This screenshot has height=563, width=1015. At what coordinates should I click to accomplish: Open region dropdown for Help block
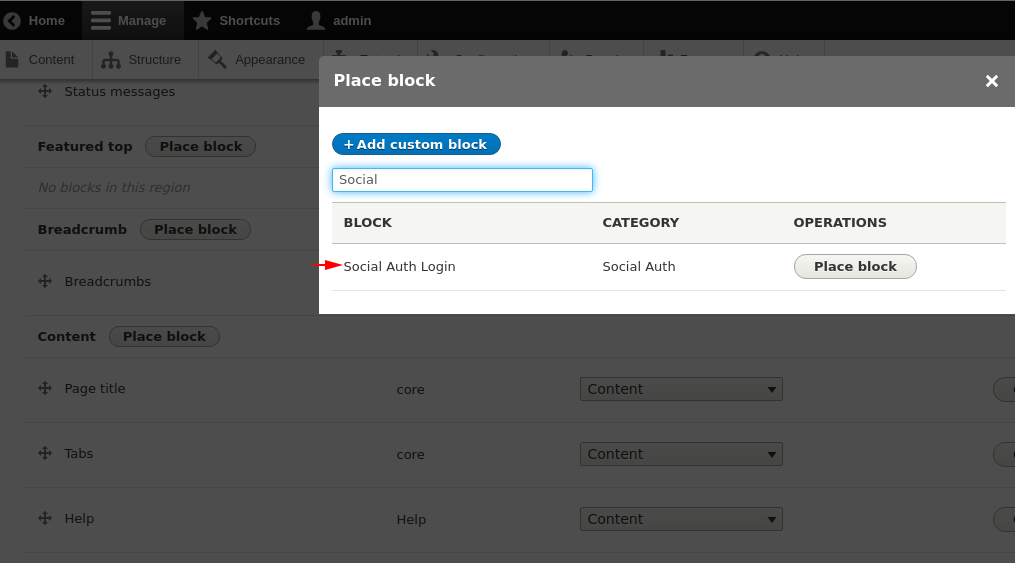[681, 519]
